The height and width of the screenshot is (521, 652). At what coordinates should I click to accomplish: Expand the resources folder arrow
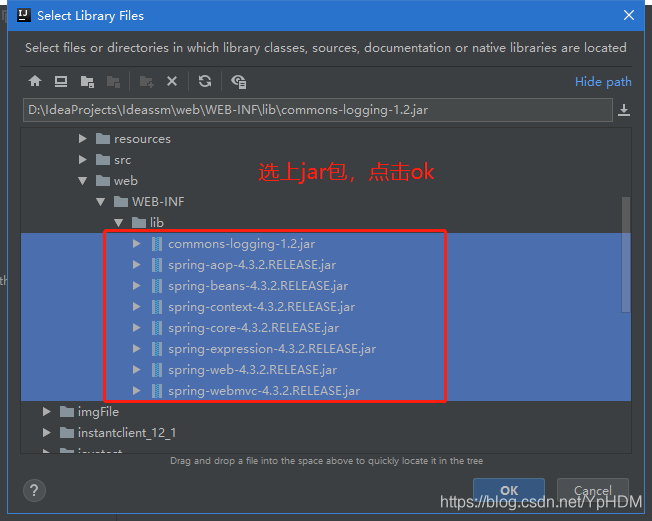coord(82,138)
